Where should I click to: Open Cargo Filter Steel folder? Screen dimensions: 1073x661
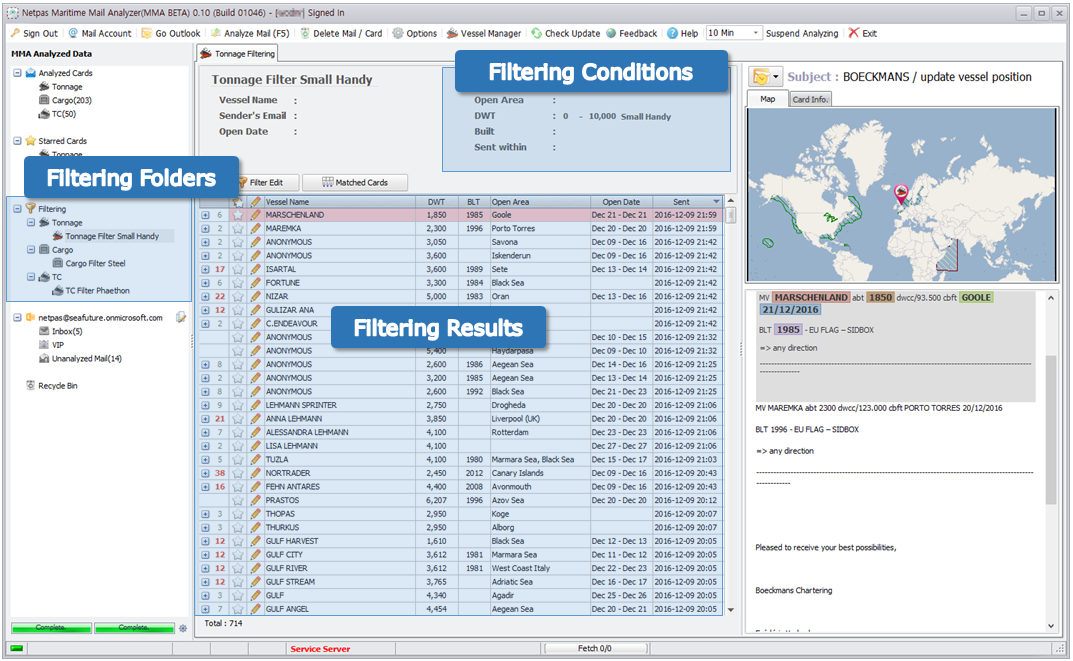coord(95,263)
